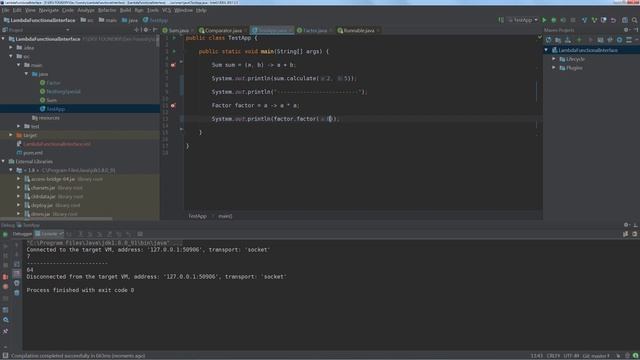This screenshot has width=640, height=360.
Task: Click the Maven add project plus icon
Action: (x=579, y=40)
